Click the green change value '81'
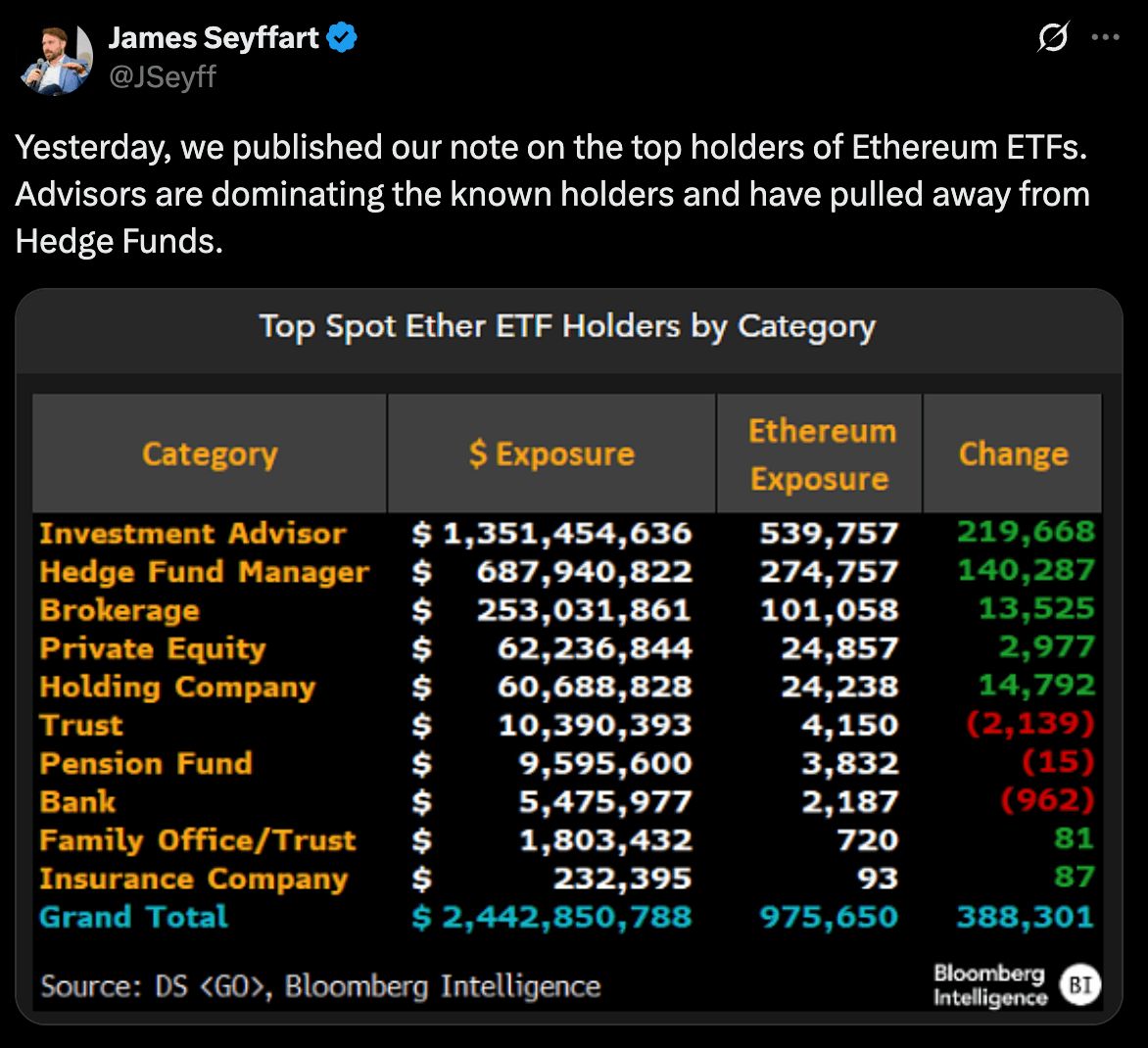This screenshot has height=1048, width=1148. tap(1075, 838)
